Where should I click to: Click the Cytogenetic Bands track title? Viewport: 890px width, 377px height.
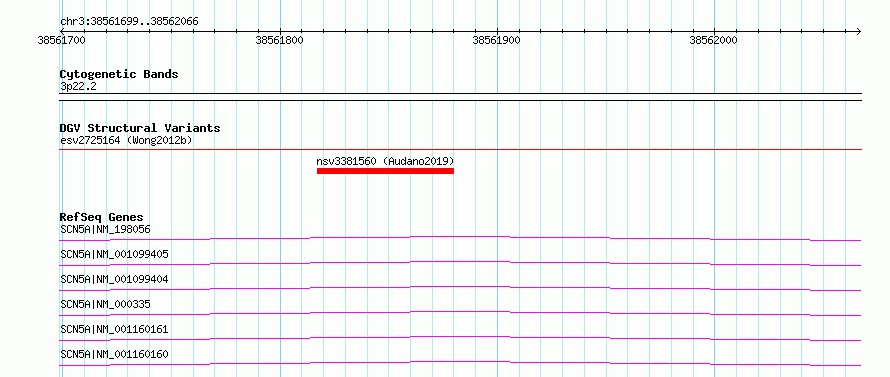[x=119, y=74]
